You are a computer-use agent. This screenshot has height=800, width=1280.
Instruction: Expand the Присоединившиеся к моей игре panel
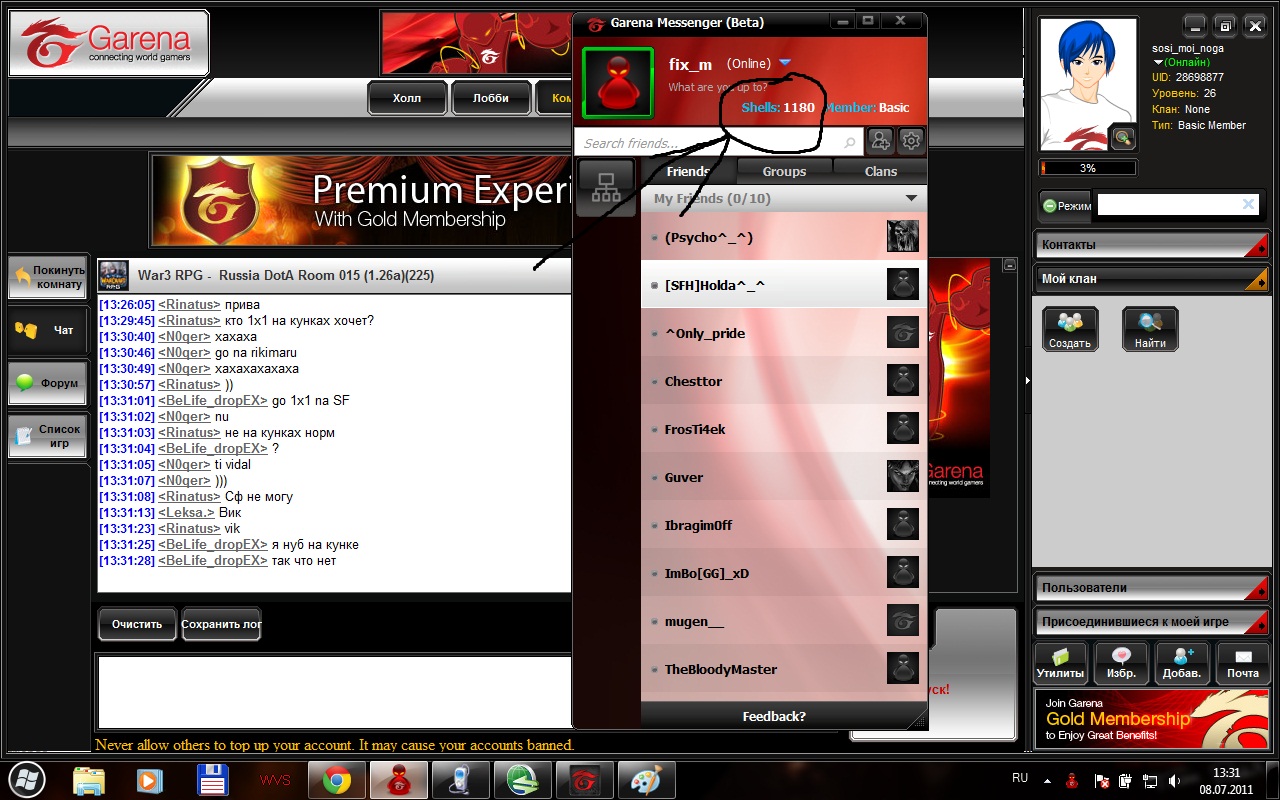1151,622
